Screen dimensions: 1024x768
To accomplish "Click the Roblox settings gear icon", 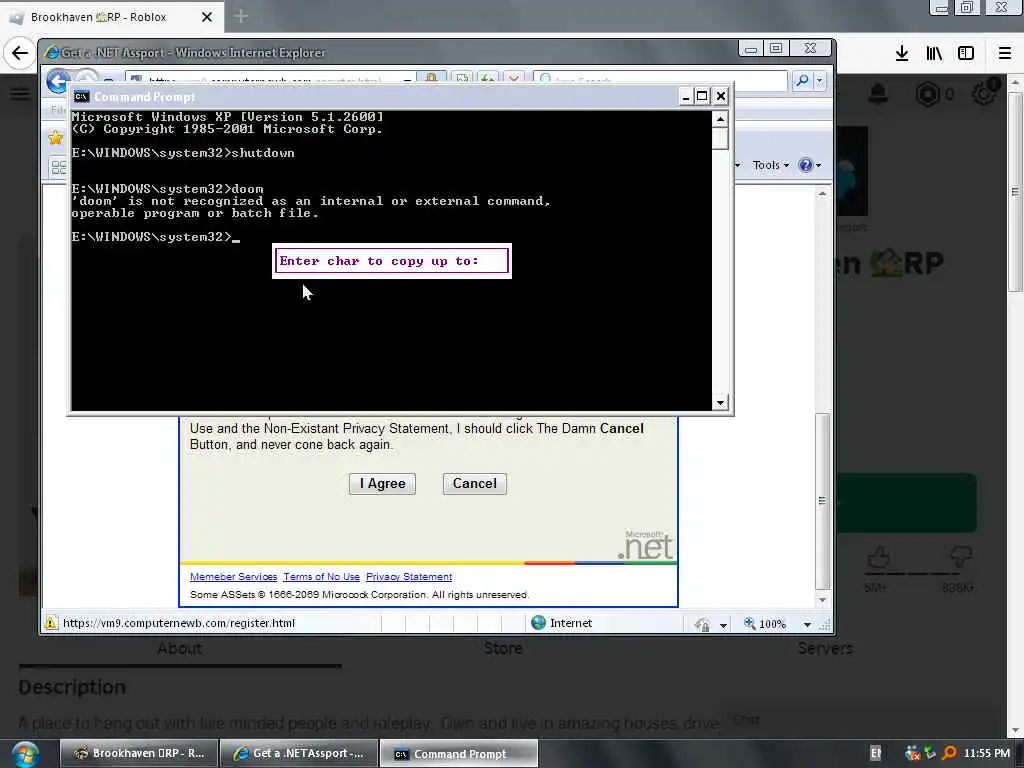I will [x=985, y=93].
